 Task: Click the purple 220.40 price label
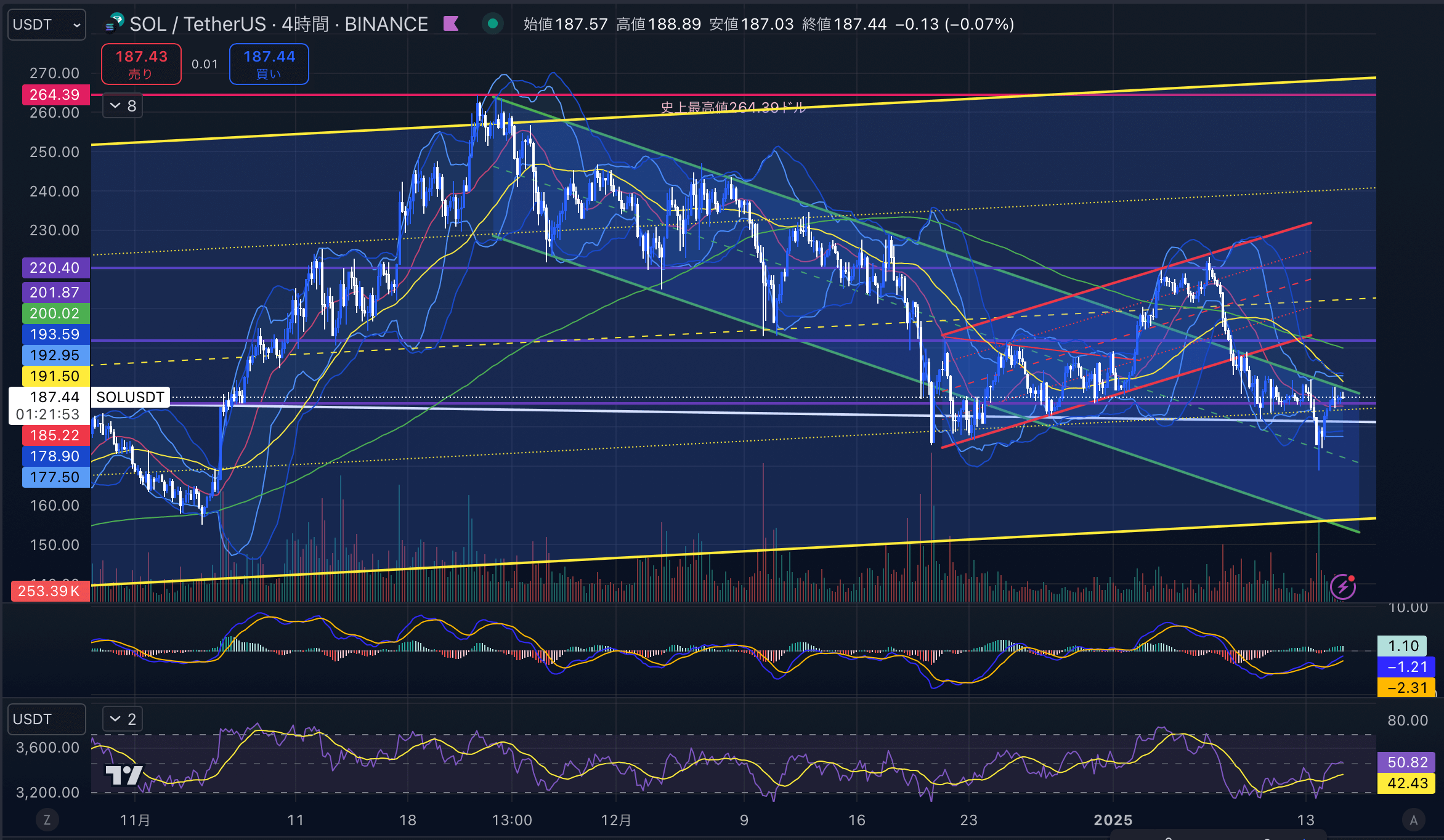point(55,268)
